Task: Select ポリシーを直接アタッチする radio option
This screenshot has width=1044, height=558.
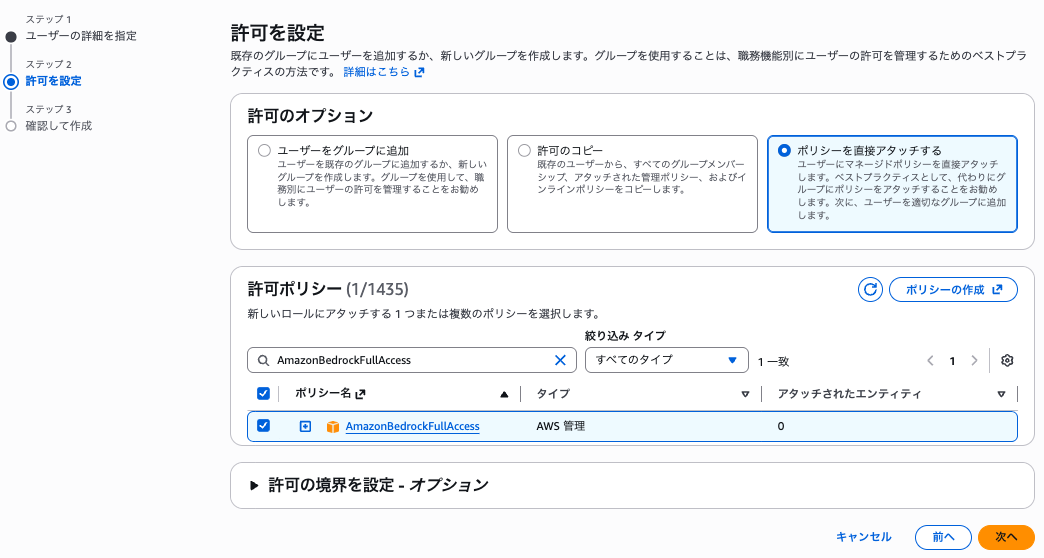Action: [x=784, y=150]
